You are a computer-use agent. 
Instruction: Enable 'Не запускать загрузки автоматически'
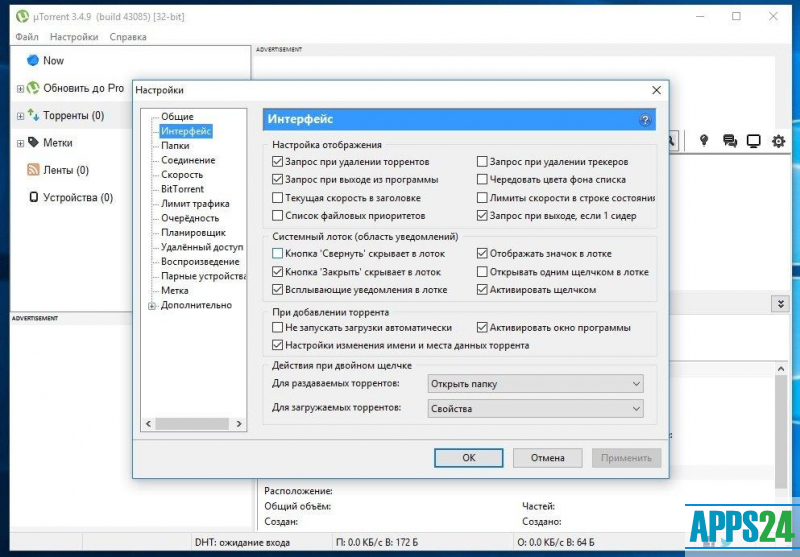[277, 327]
